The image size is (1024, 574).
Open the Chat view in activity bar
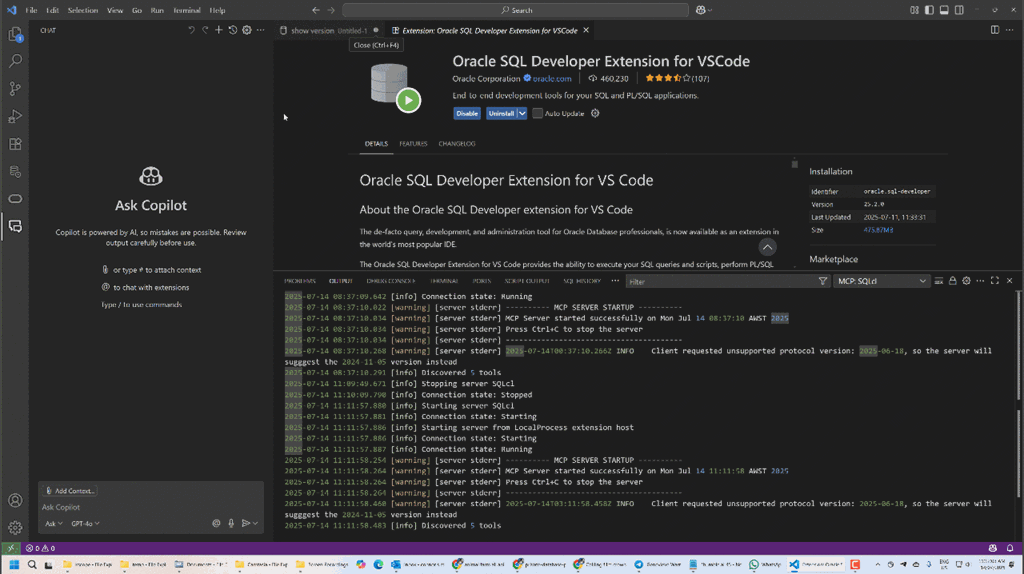(15, 226)
